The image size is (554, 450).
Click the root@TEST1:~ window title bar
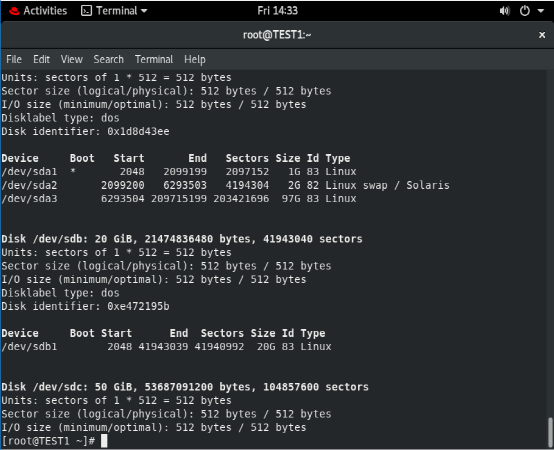pos(277,35)
